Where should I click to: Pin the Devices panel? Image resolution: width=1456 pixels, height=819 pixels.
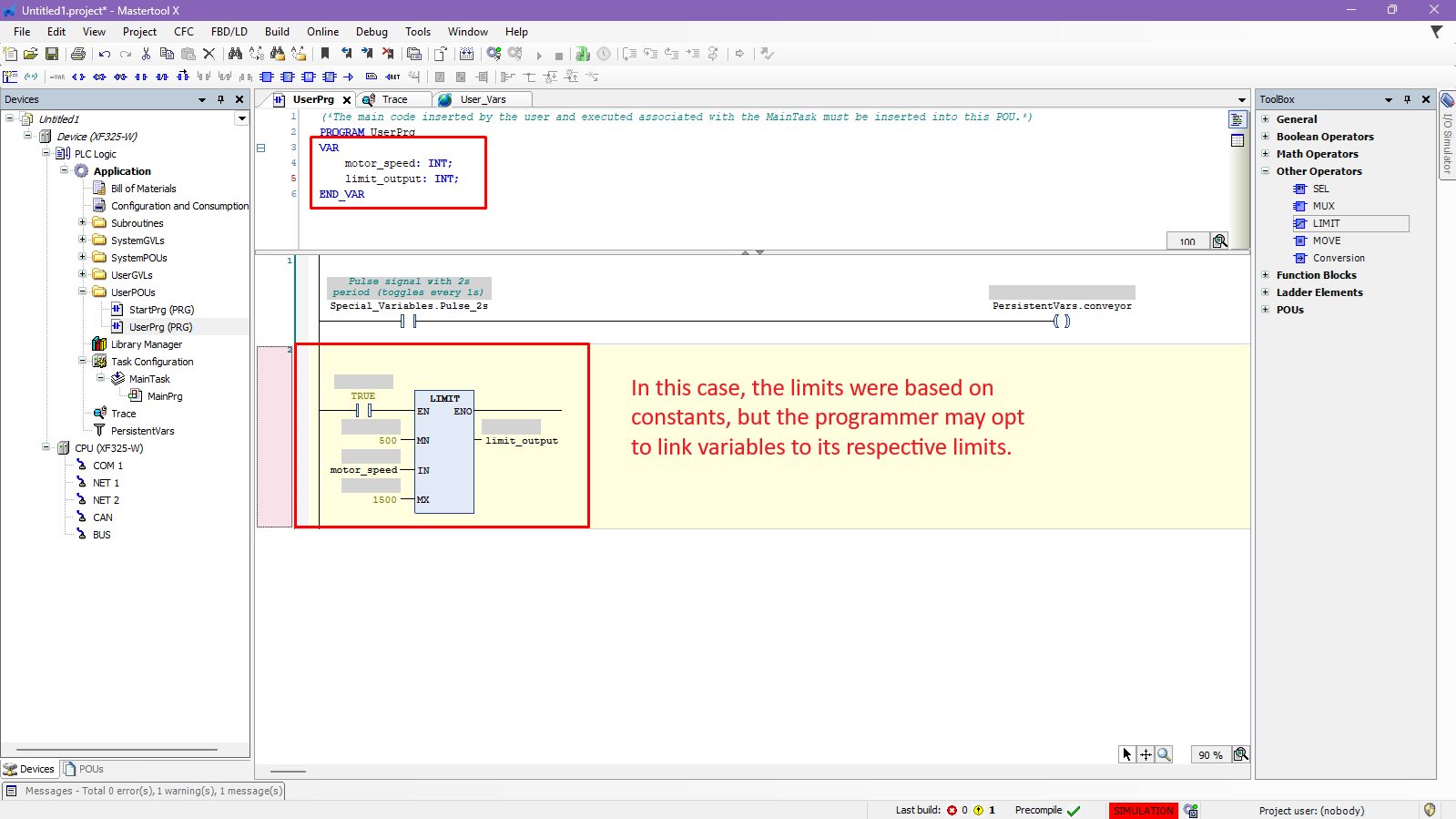tap(220, 99)
